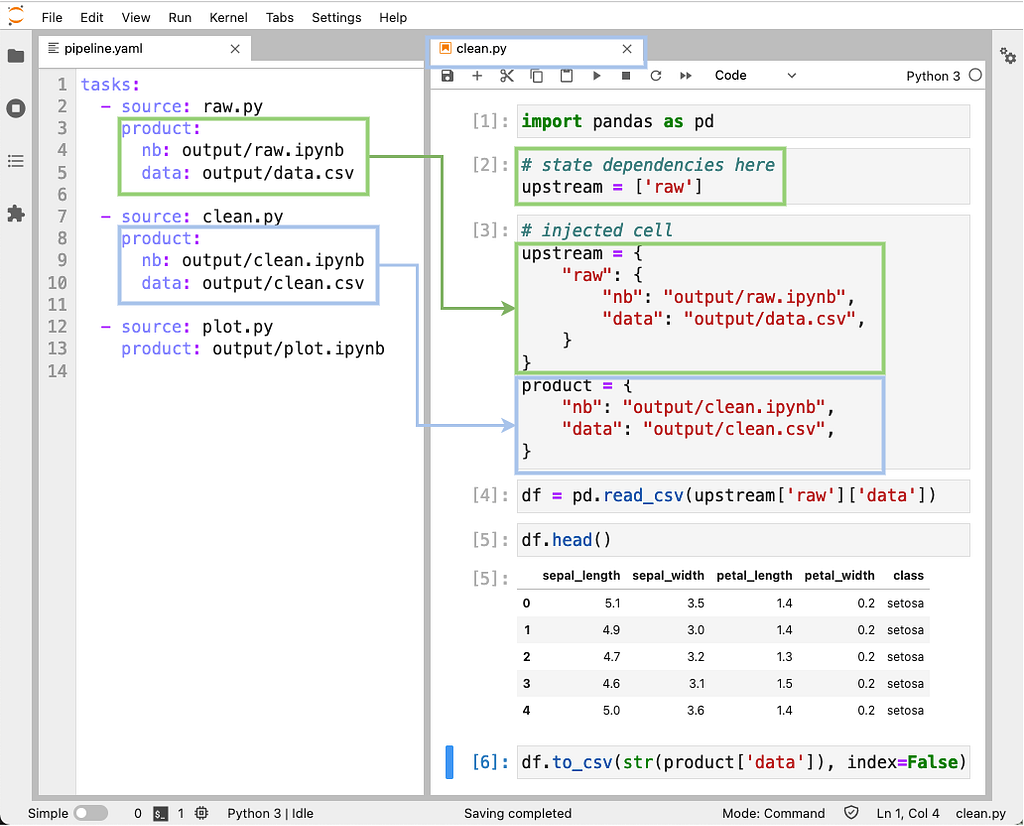Select cell 4 with pd.read_csv
The width and height of the screenshot is (1024, 826).
point(743,496)
